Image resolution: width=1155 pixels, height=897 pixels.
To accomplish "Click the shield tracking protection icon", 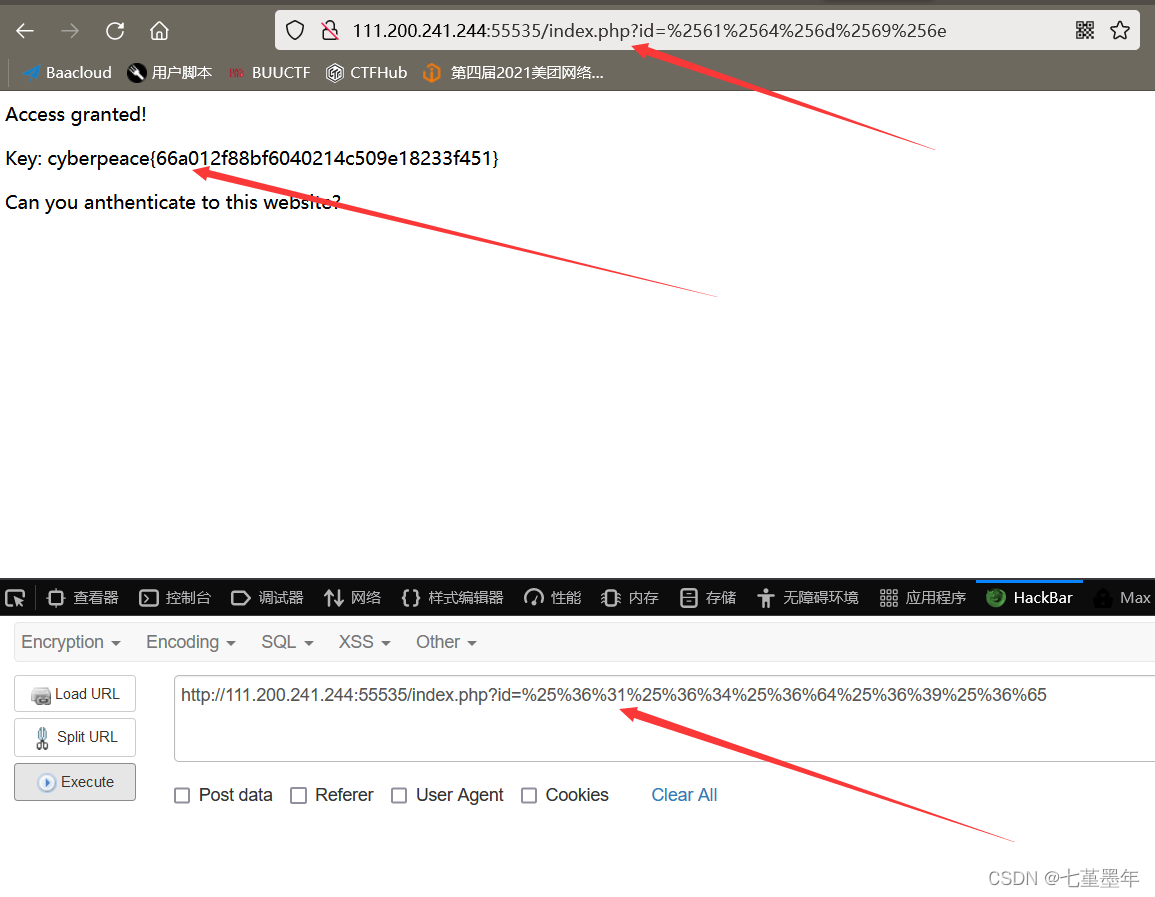I will 295,30.
